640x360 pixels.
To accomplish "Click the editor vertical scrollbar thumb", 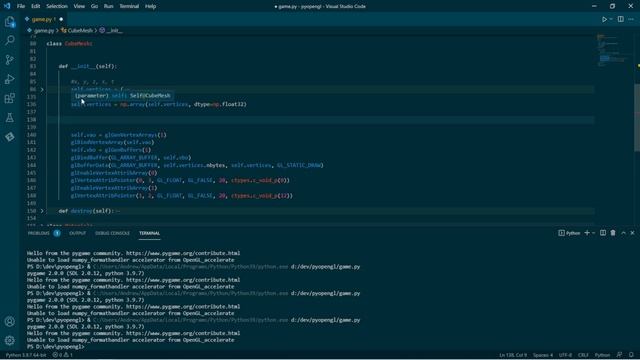I will point(637,118).
